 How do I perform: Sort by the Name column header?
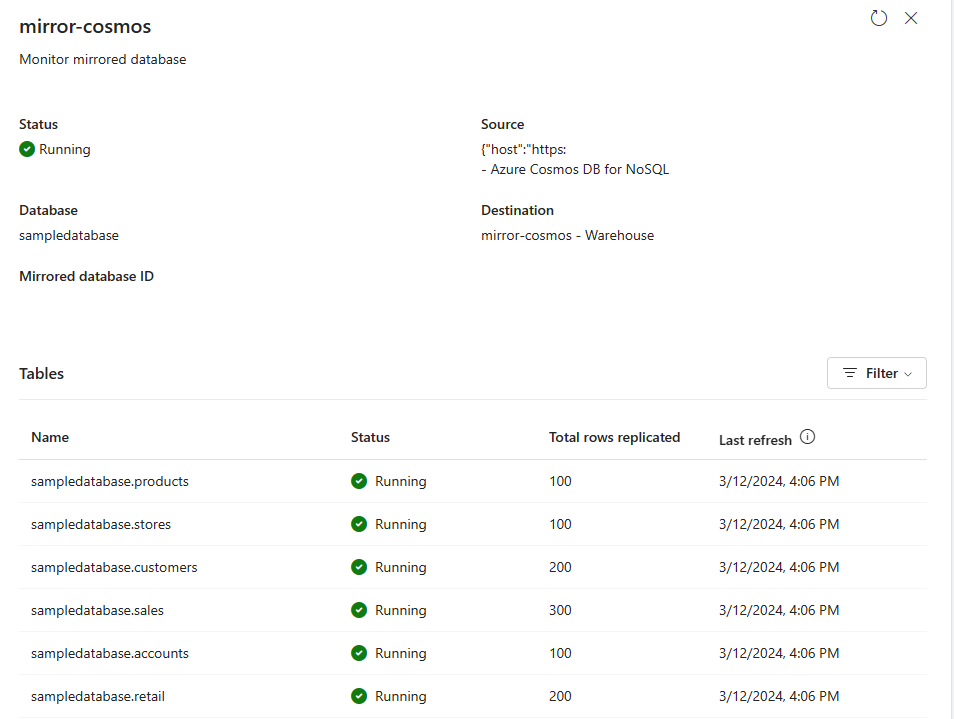click(x=50, y=437)
